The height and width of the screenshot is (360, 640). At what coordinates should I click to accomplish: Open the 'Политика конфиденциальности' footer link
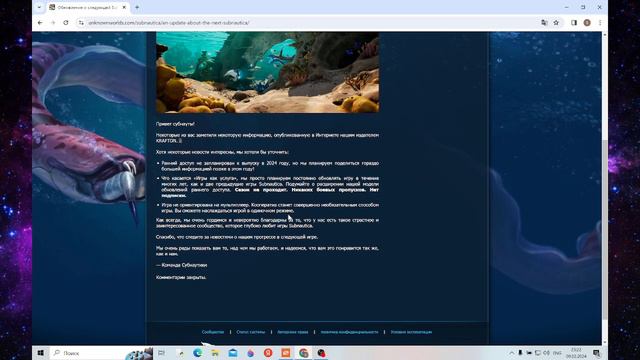(349, 332)
